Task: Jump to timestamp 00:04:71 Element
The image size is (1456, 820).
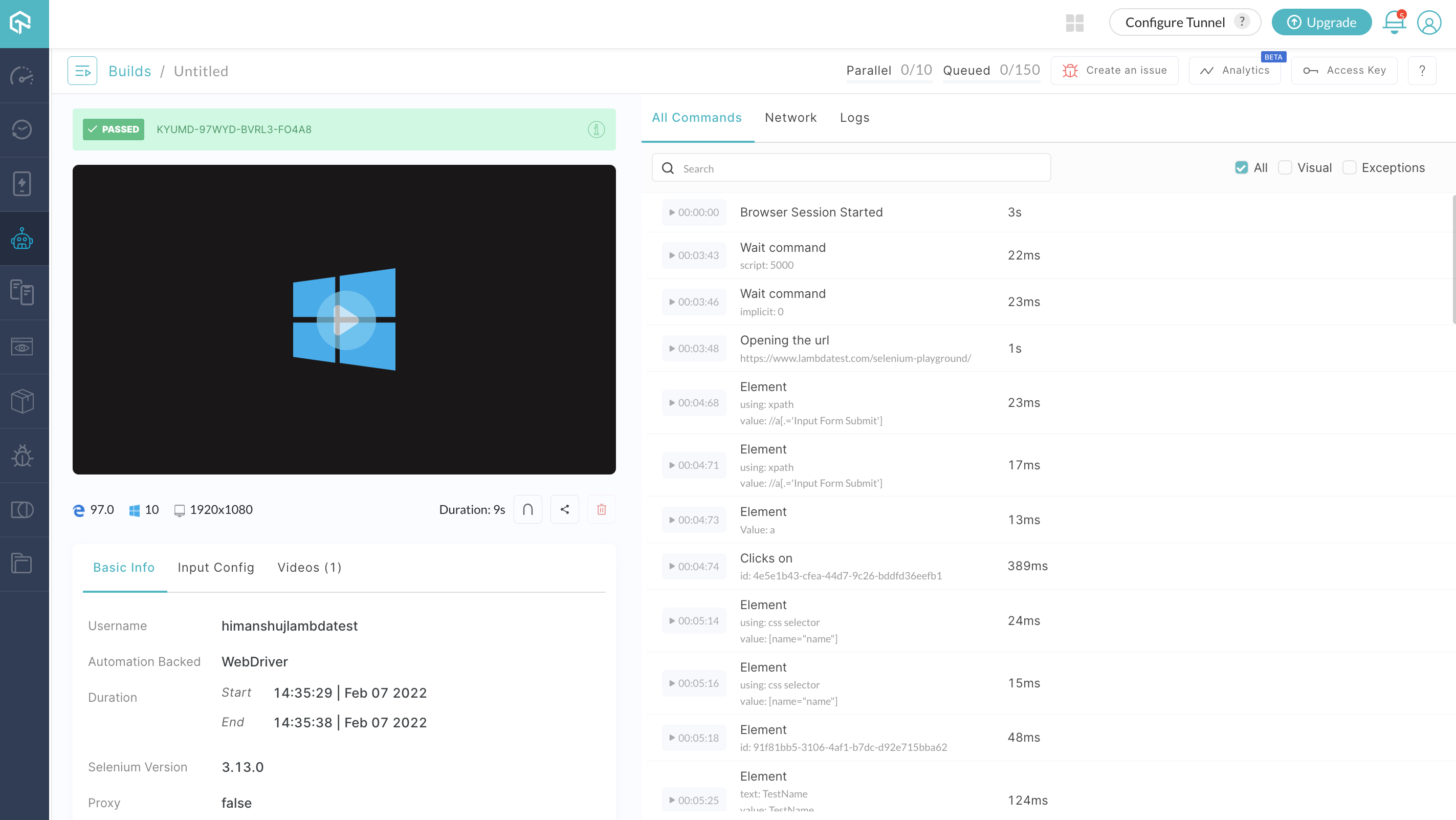Action: (x=694, y=465)
